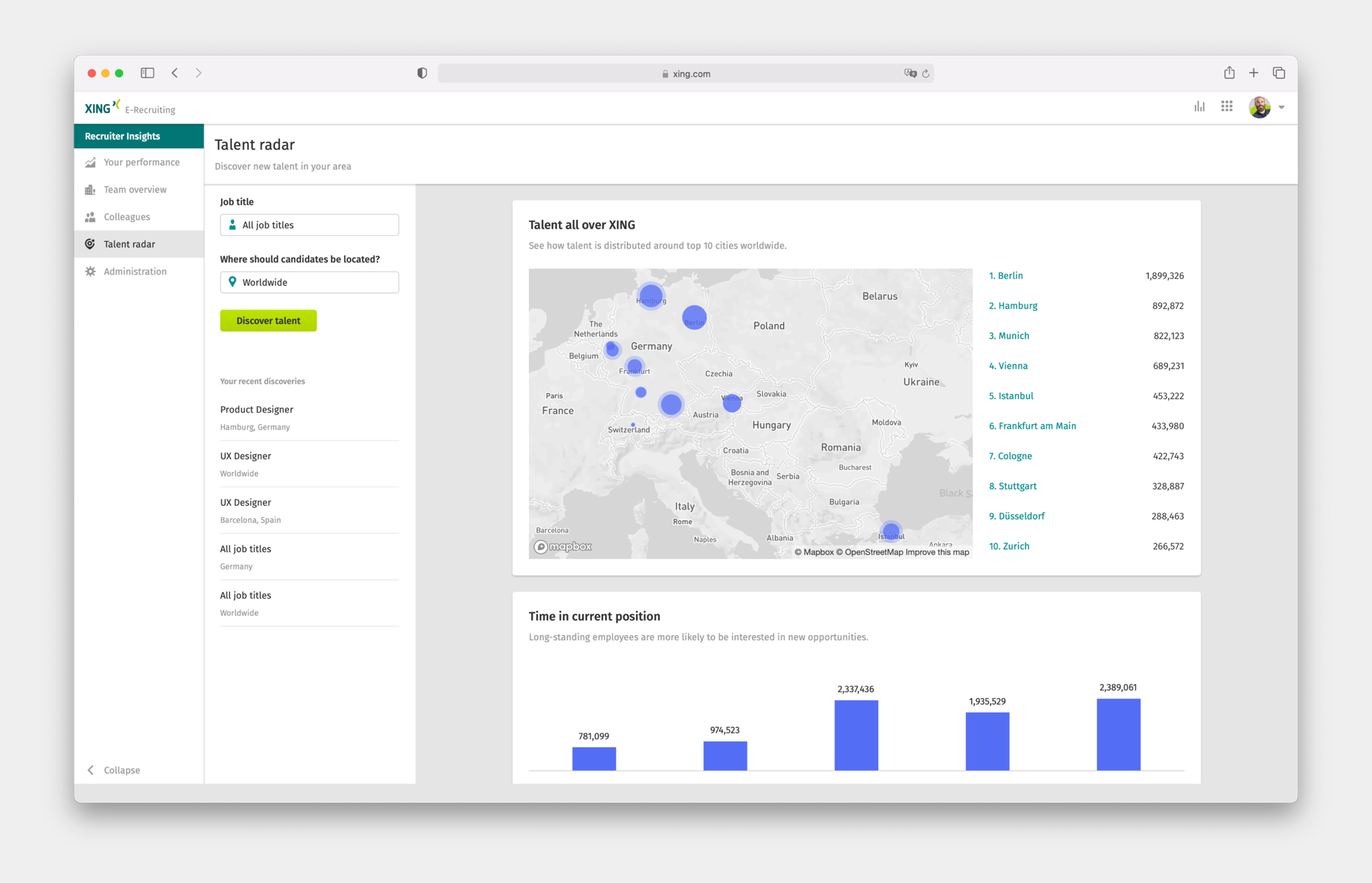The height and width of the screenshot is (883, 1372).
Task: Click the privacy shield icon
Action: pyautogui.click(x=422, y=73)
